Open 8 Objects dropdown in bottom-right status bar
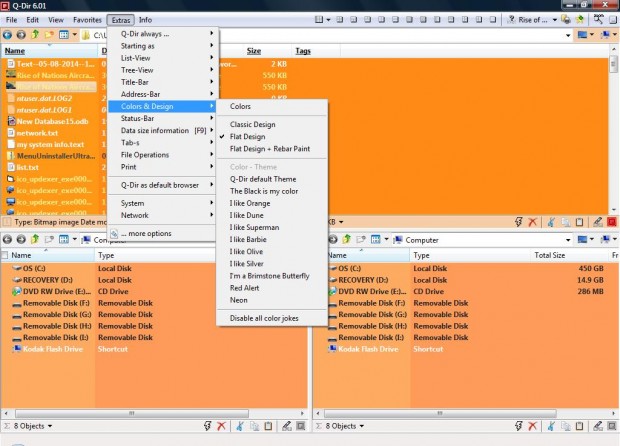 tap(361, 426)
